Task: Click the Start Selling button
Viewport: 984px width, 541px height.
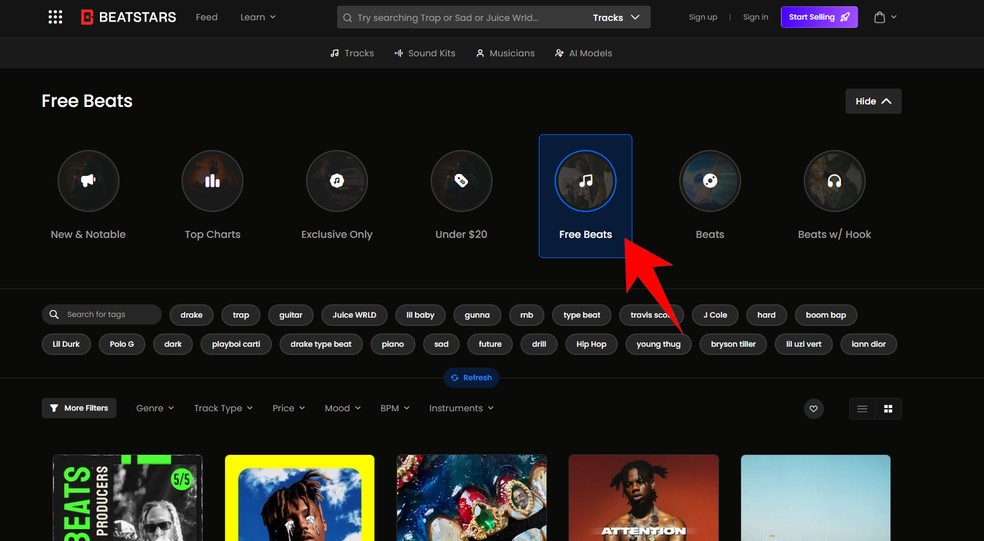Action: 819,17
